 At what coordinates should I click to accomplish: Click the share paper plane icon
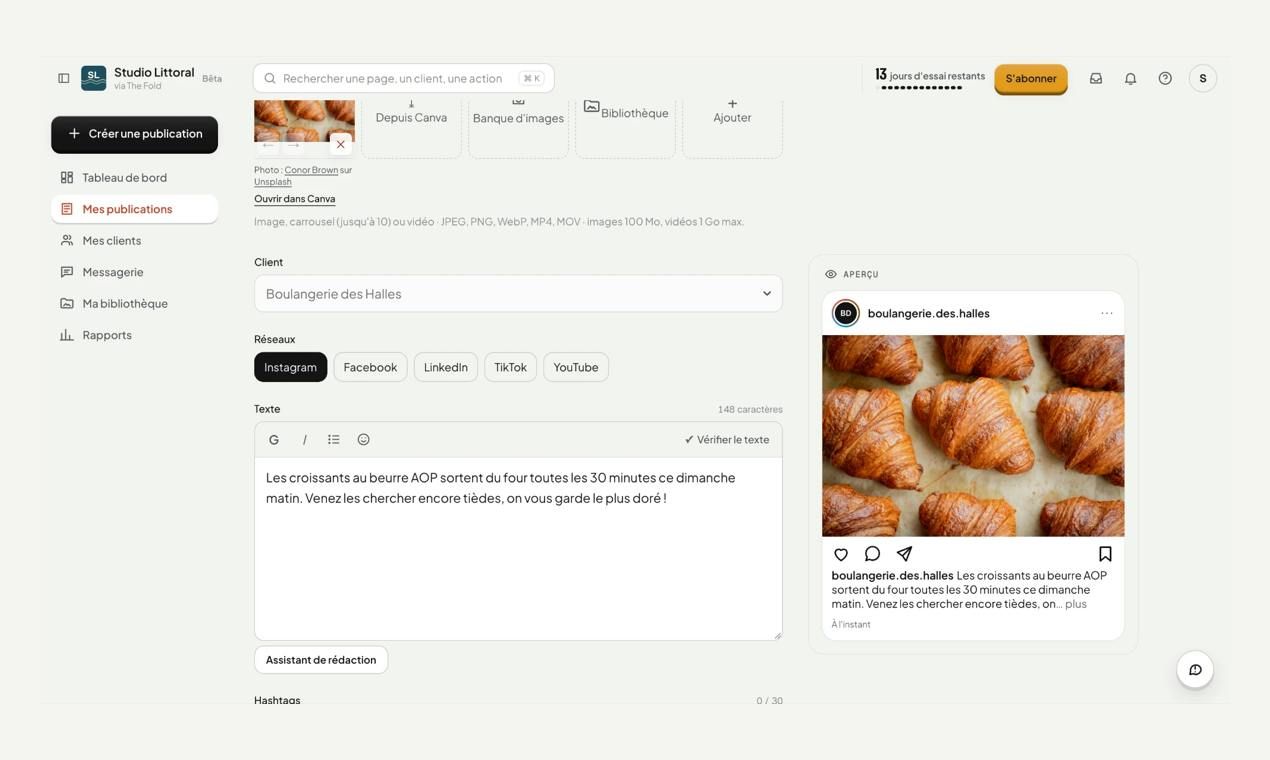[x=904, y=554]
